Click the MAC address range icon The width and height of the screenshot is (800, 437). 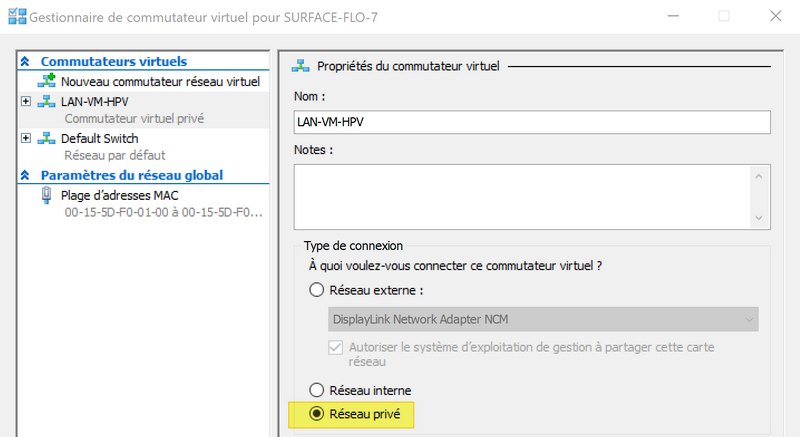46,196
